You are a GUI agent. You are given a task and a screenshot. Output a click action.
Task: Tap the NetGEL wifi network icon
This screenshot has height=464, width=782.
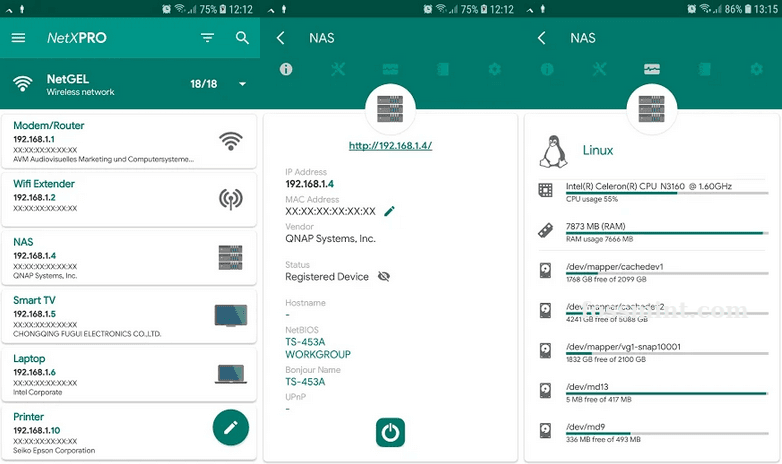(22, 84)
